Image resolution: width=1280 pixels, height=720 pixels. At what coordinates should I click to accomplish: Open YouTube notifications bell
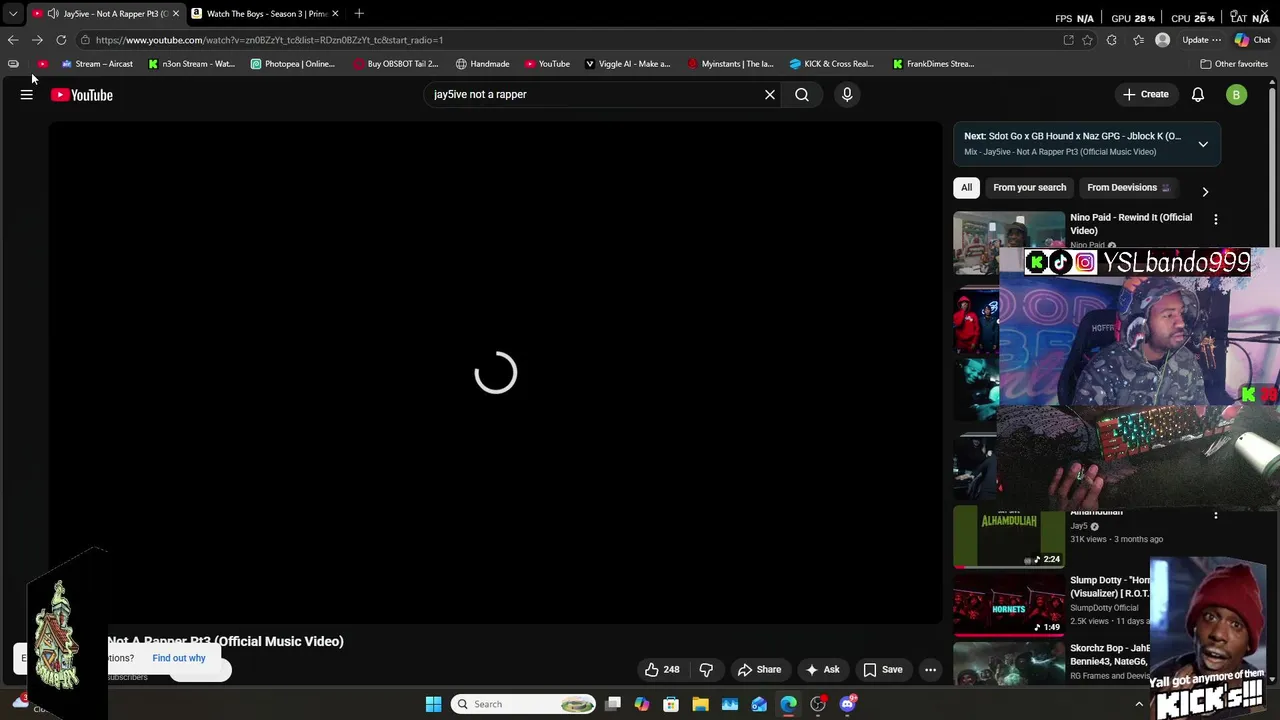[x=1198, y=95]
